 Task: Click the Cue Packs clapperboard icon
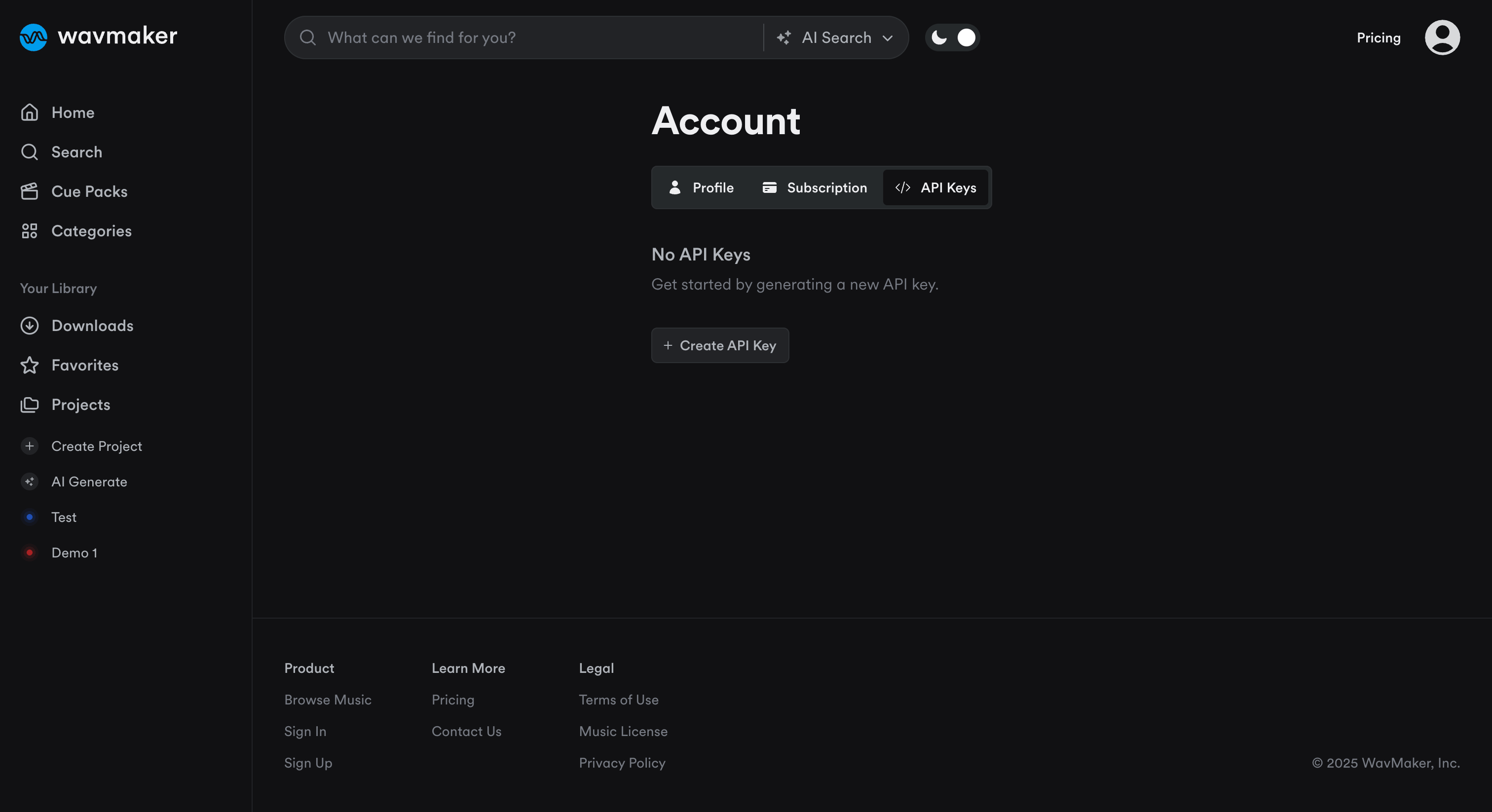coord(30,191)
